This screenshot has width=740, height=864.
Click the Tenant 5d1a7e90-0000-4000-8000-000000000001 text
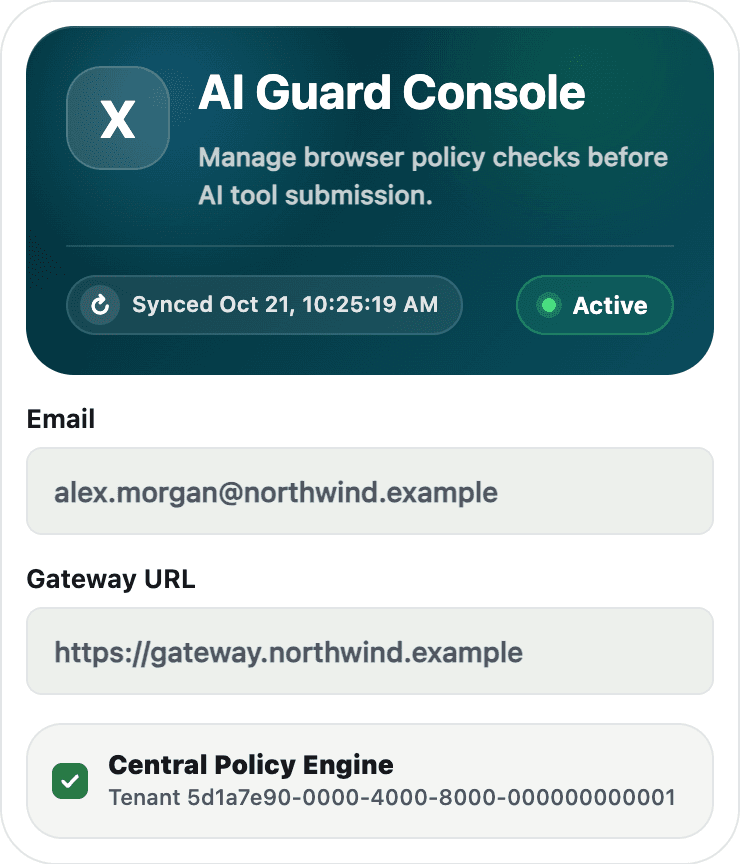point(392,797)
